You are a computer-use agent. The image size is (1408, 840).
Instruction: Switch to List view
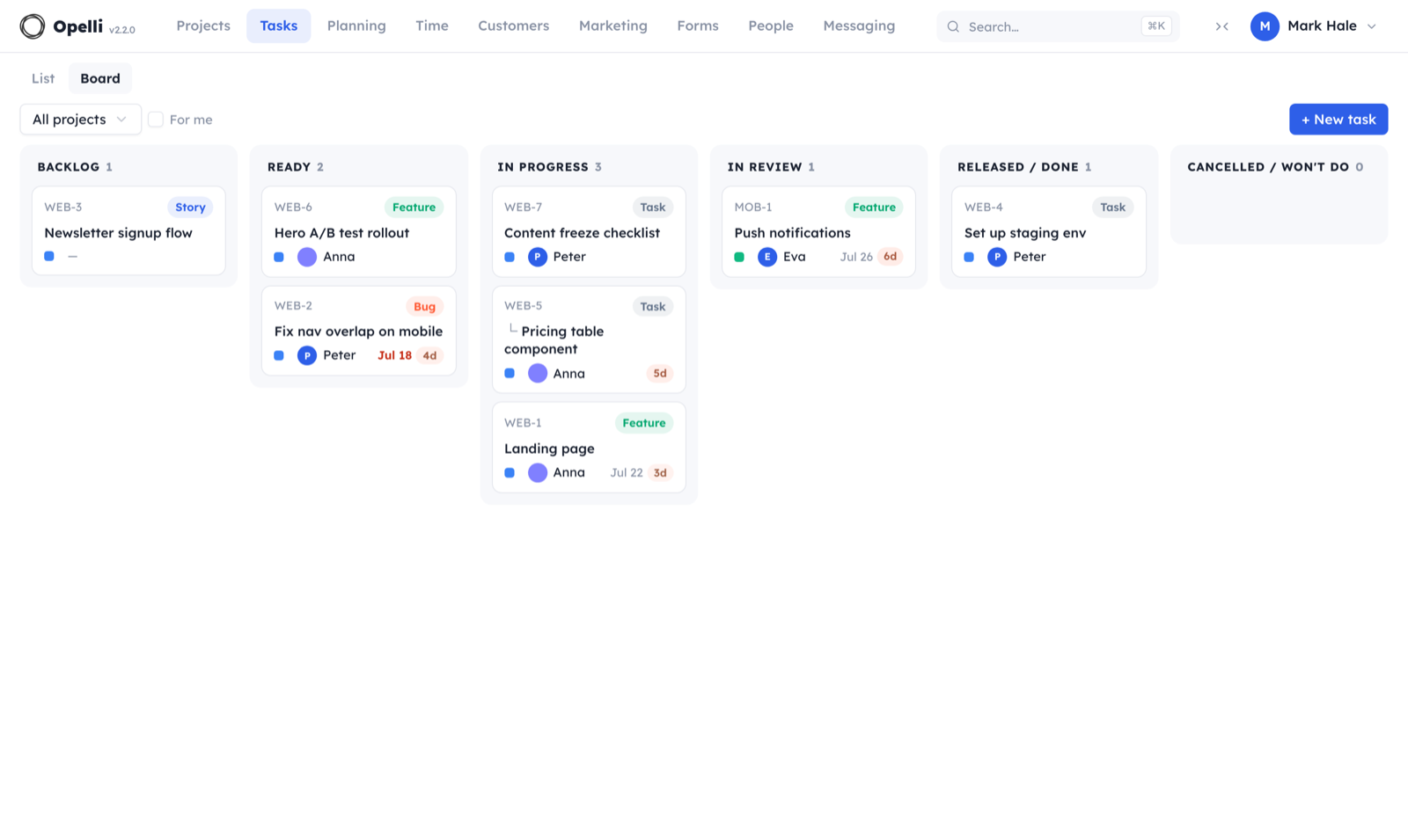point(43,78)
